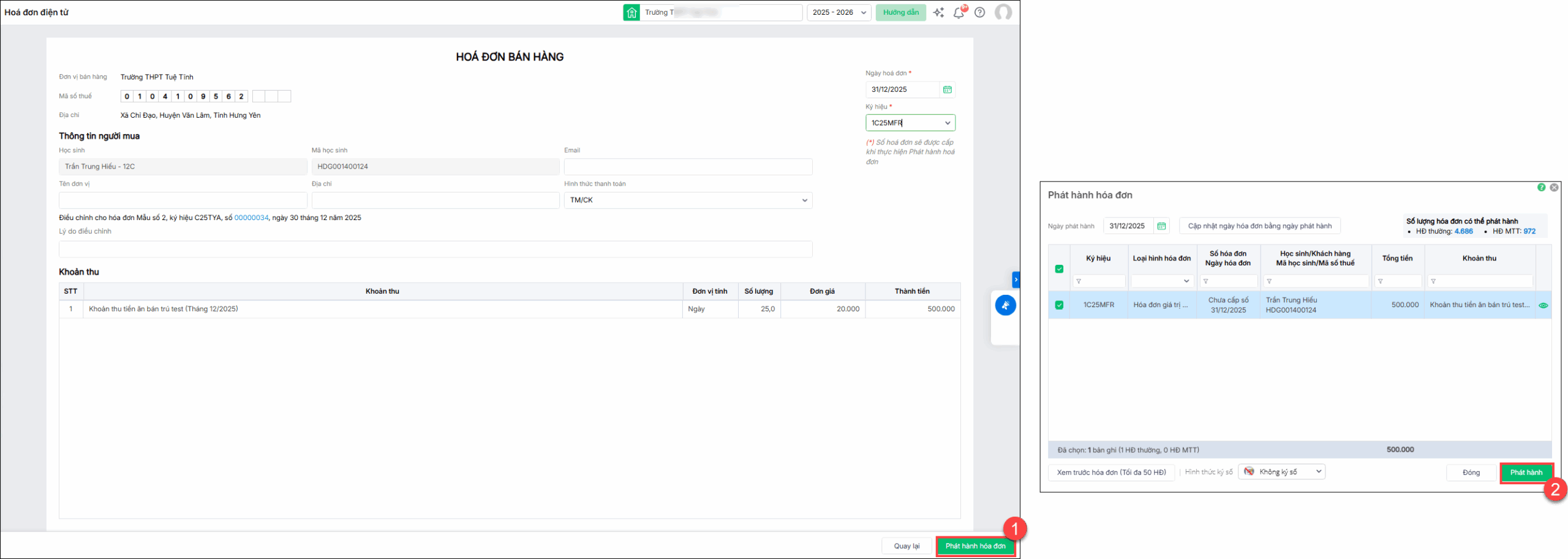
Task: Open calendar picker for Ngày phát hành
Action: coord(1161,226)
